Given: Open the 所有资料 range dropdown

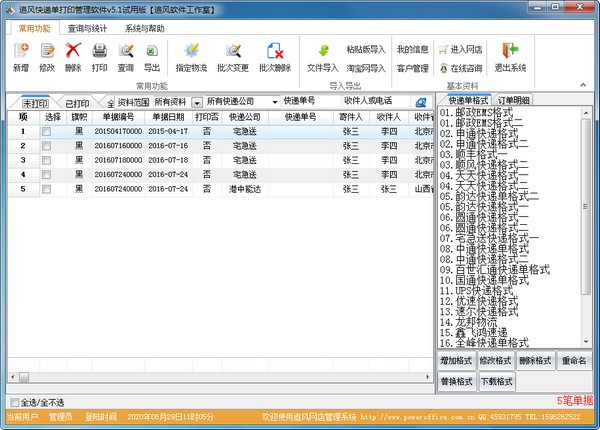Looking at the screenshot, I should pos(197,102).
